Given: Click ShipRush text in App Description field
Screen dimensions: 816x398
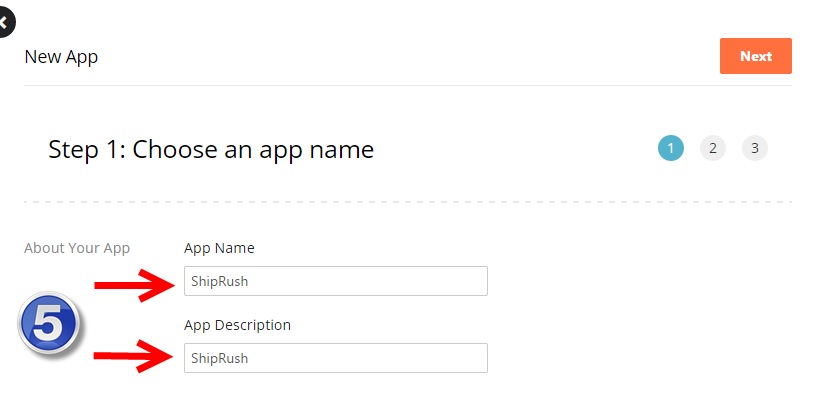Looking at the screenshot, I should point(220,358).
